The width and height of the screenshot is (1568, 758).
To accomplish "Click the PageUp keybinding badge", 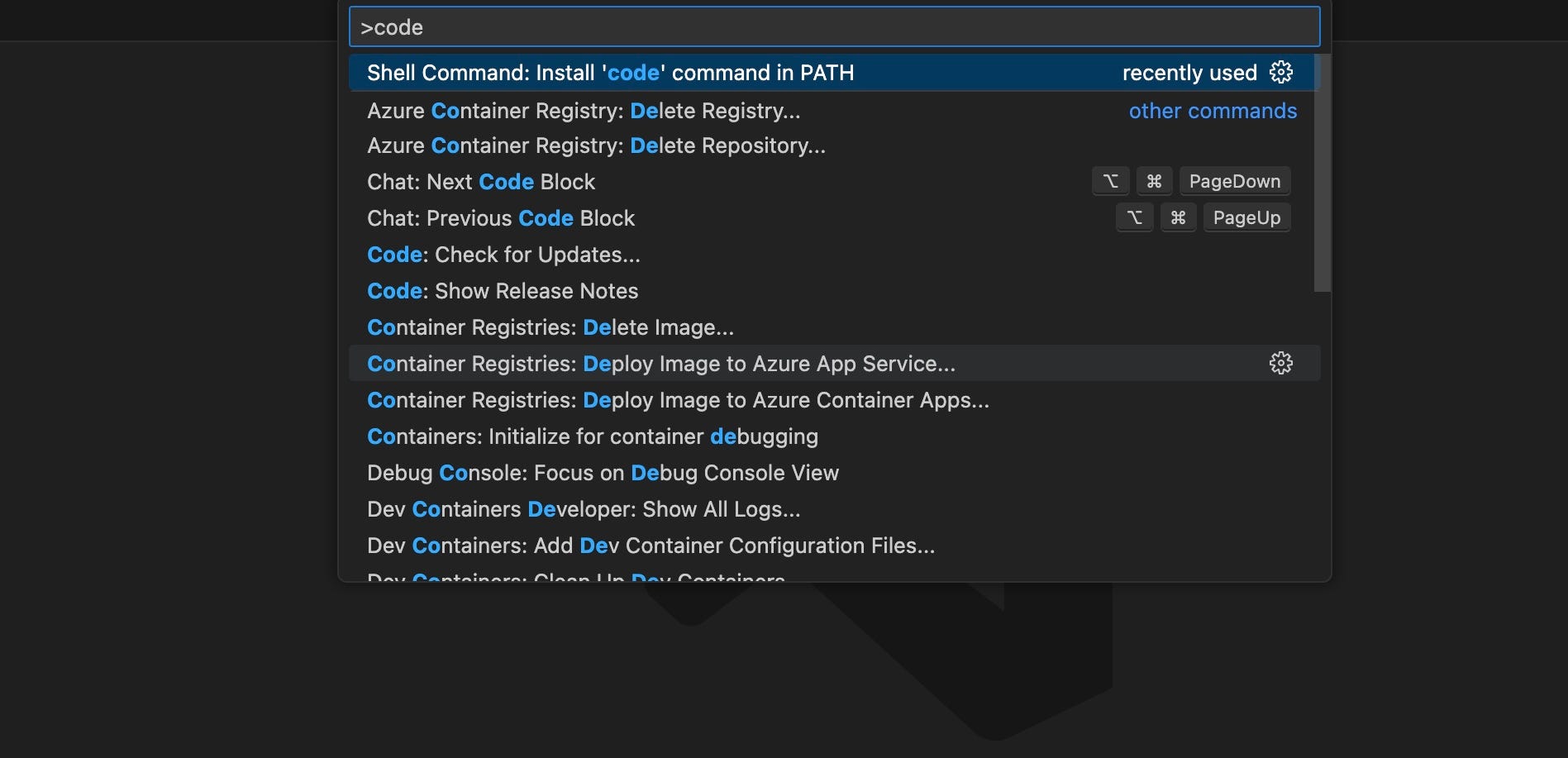I will (x=1246, y=218).
